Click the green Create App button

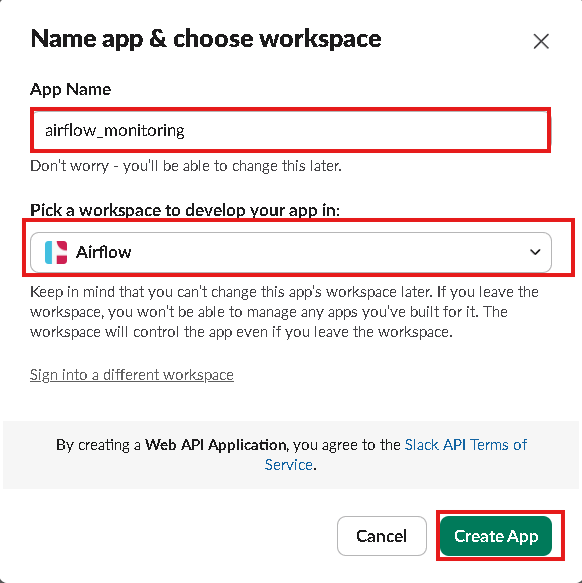(x=496, y=536)
